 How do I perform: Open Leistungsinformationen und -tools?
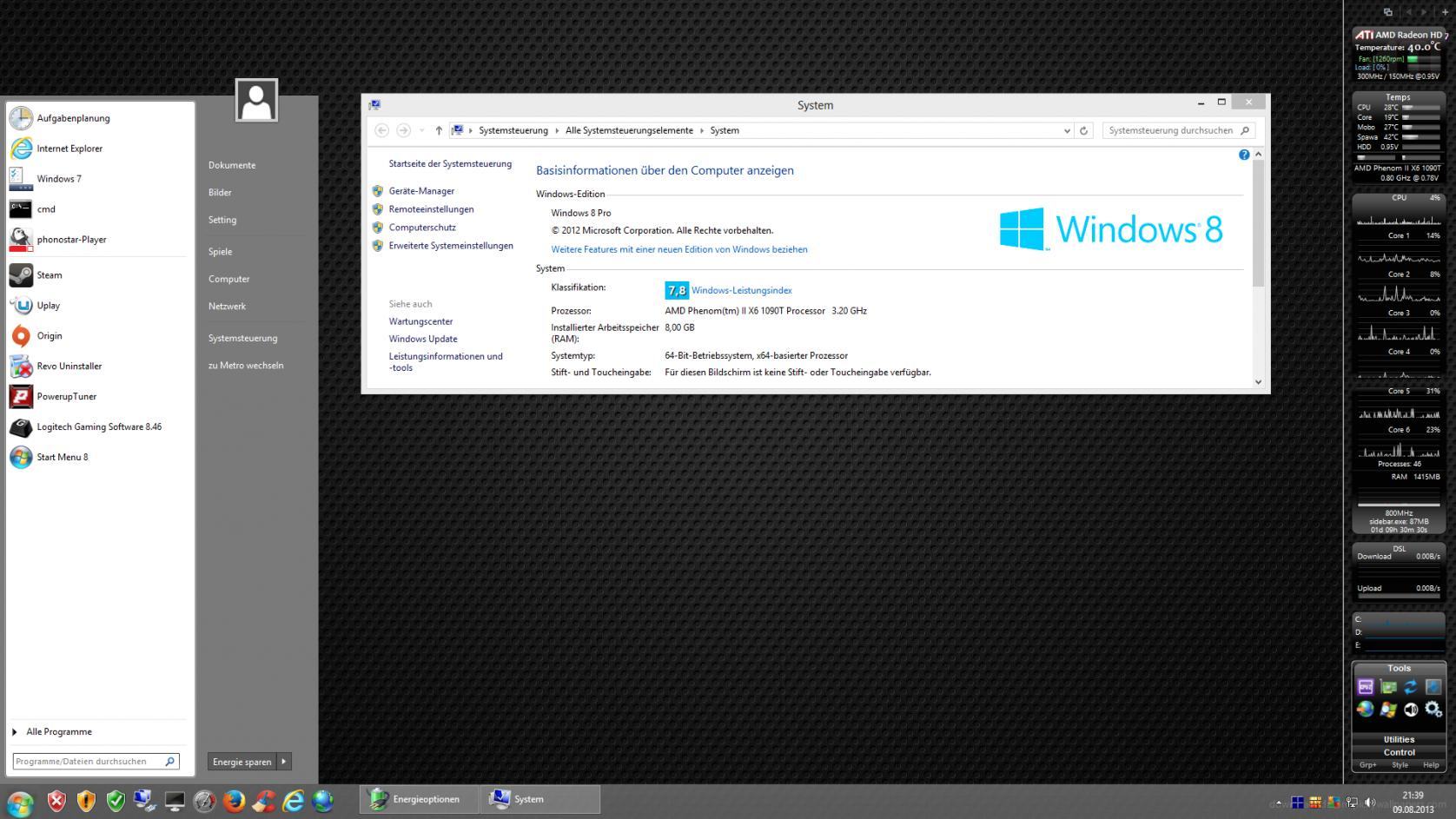coord(446,362)
